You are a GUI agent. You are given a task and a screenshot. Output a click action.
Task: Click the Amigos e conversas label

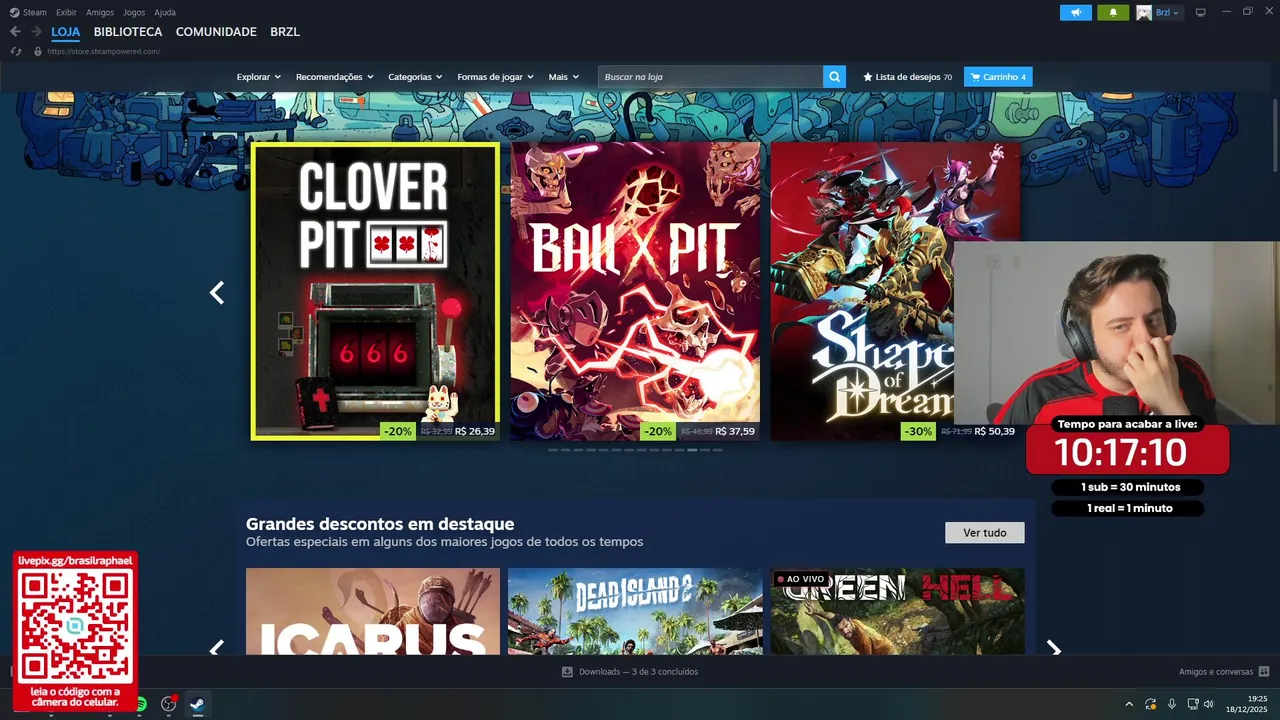pyautogui.click(x=1216, y=672)
